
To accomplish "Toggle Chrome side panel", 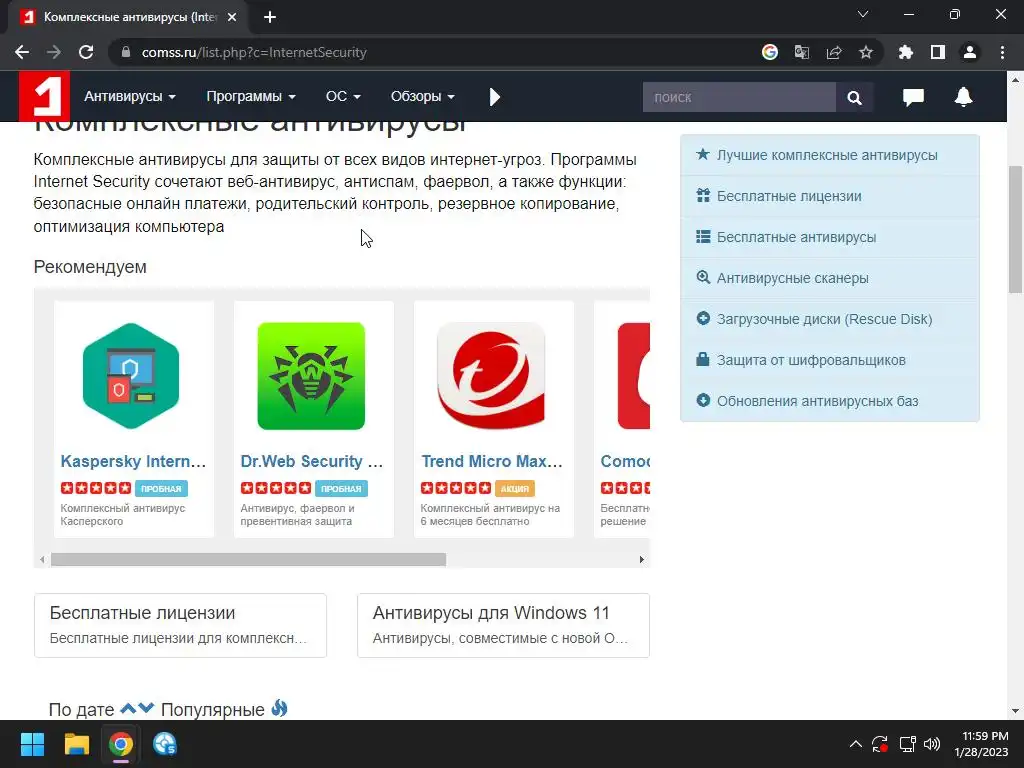I will 938,52.
